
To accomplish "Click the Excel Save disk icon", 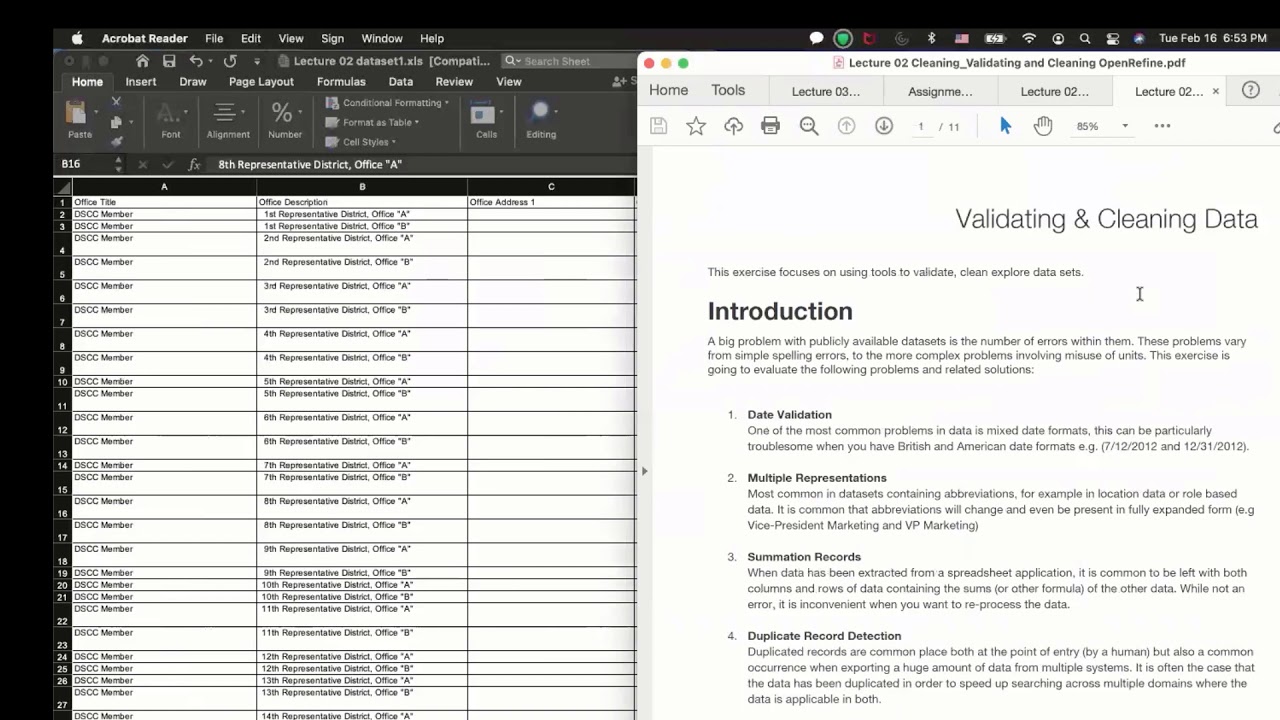I will coord(169,61).
